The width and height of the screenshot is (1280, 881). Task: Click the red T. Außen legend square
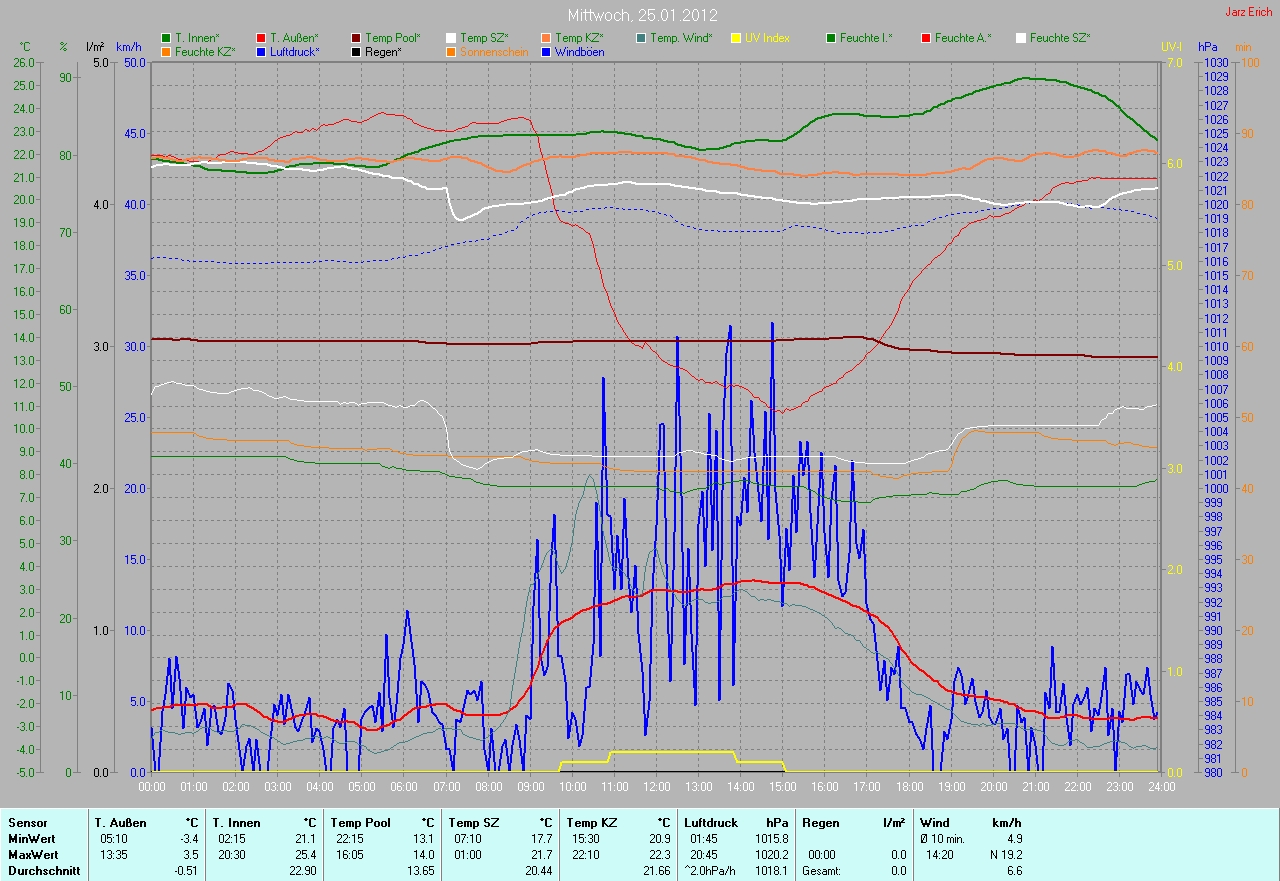click(261, 38)
